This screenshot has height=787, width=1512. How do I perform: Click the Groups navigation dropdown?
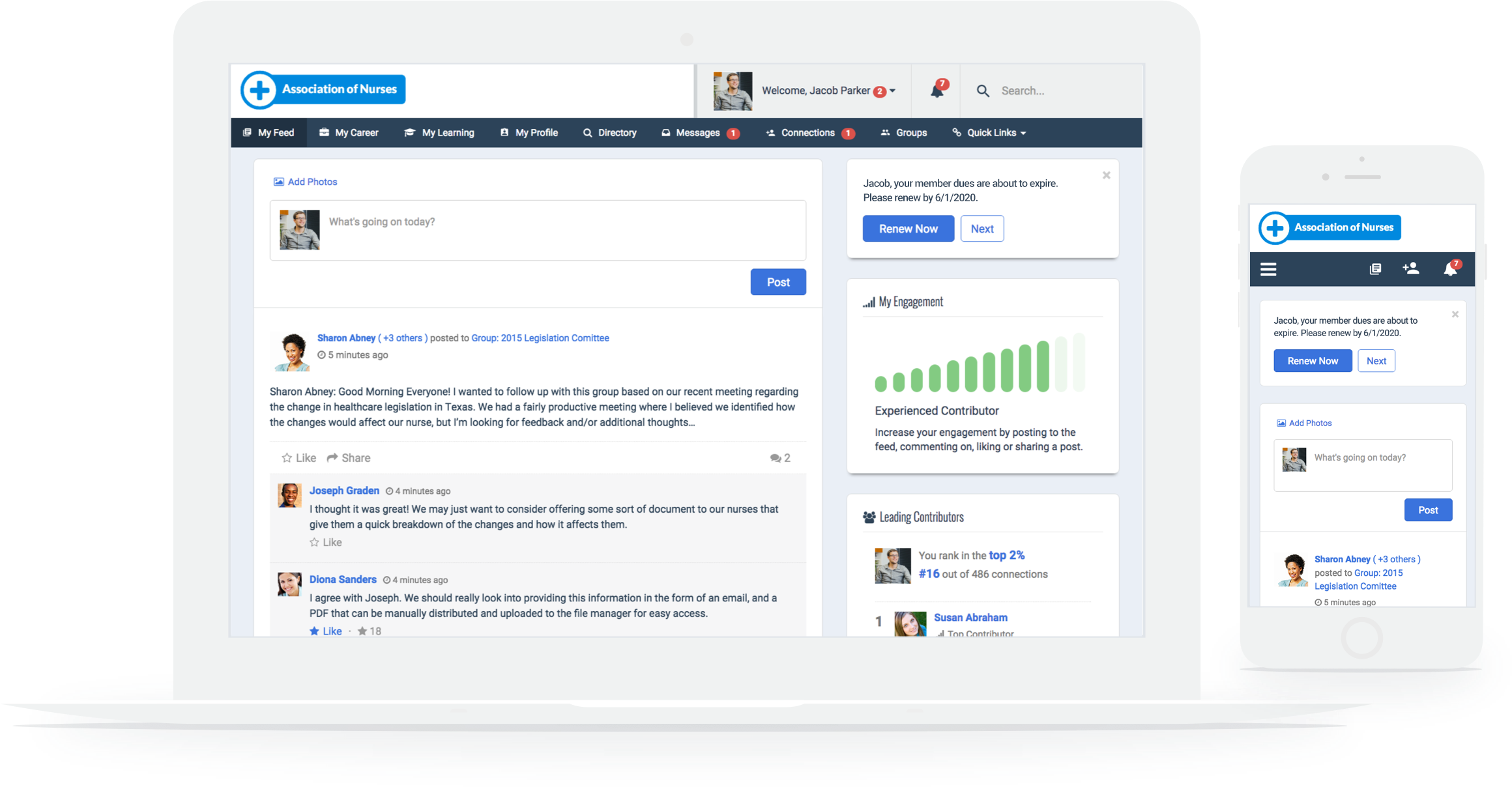click(904, 132)
